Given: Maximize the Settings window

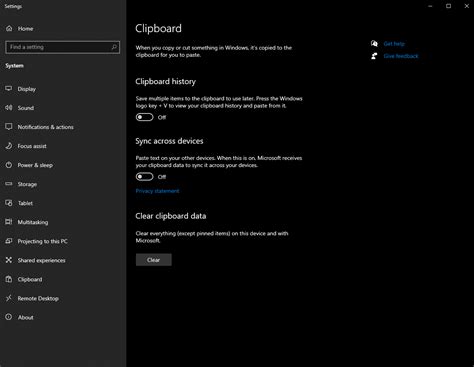Looking at the screenshot, I should (448, 6).
